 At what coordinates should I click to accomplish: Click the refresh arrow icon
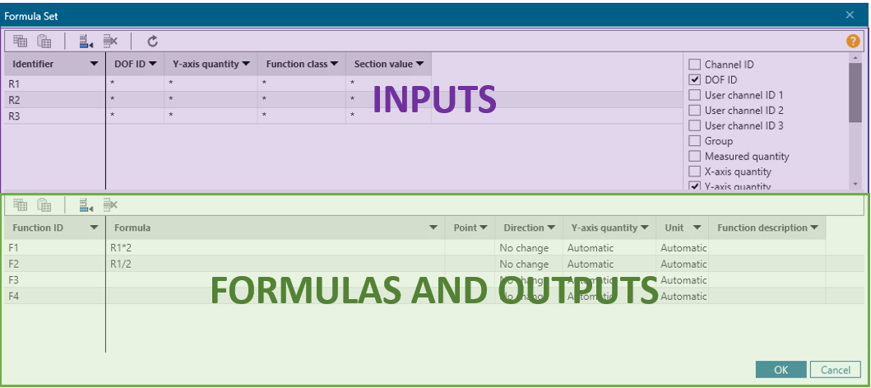[153, 41]
